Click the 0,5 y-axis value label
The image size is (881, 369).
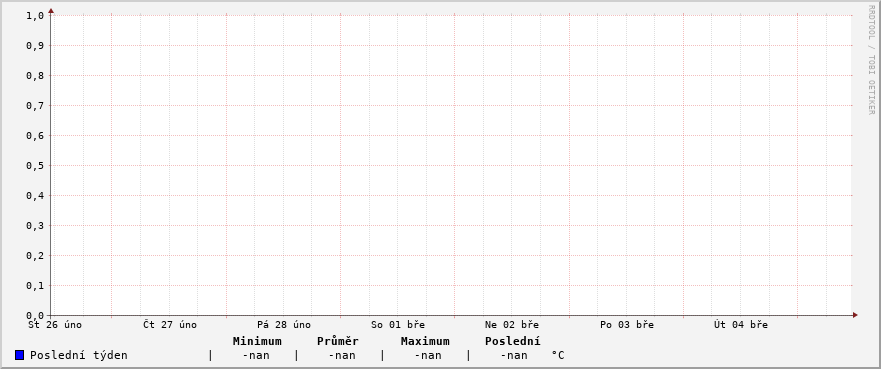[35, 166]
